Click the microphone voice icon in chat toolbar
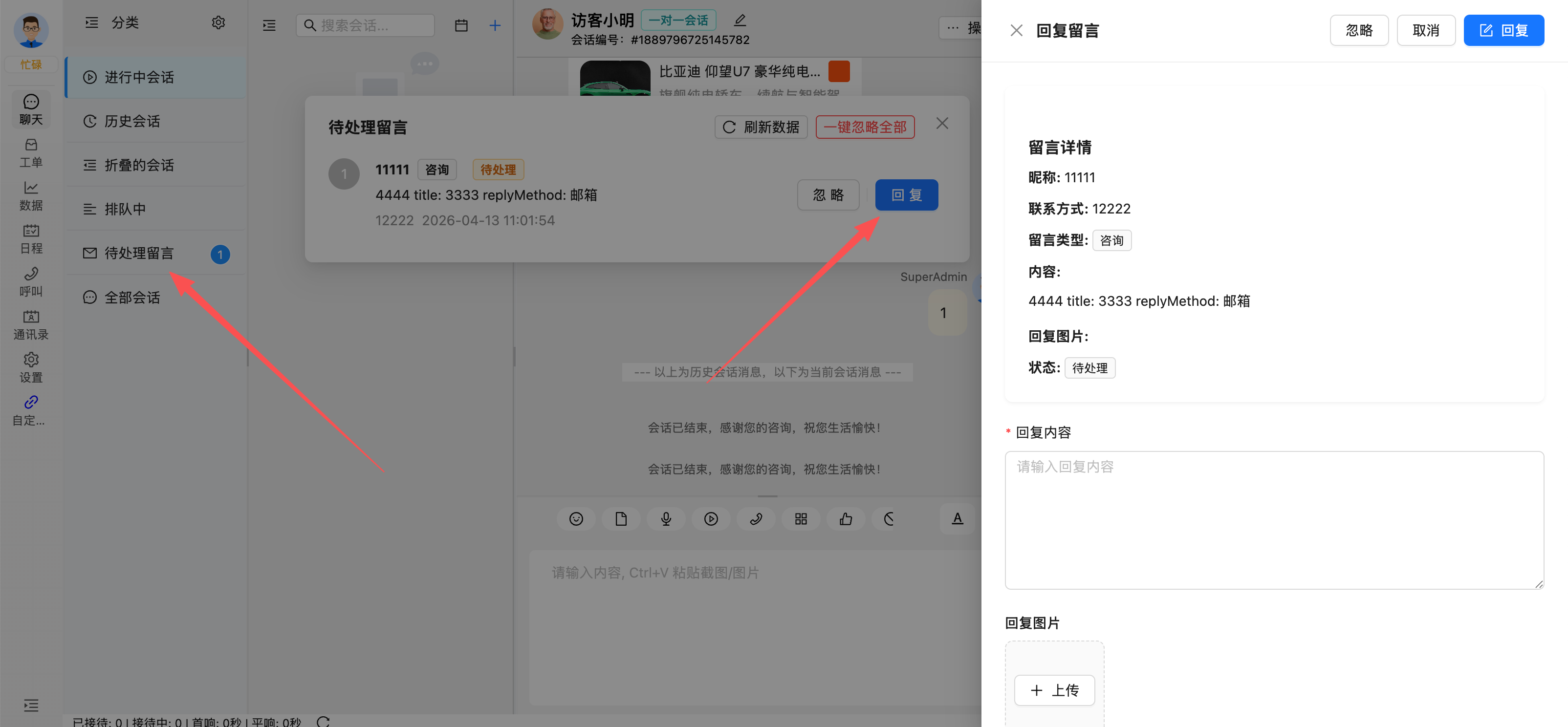This screenshot has height=727, width=1568. tap(666, 519)
